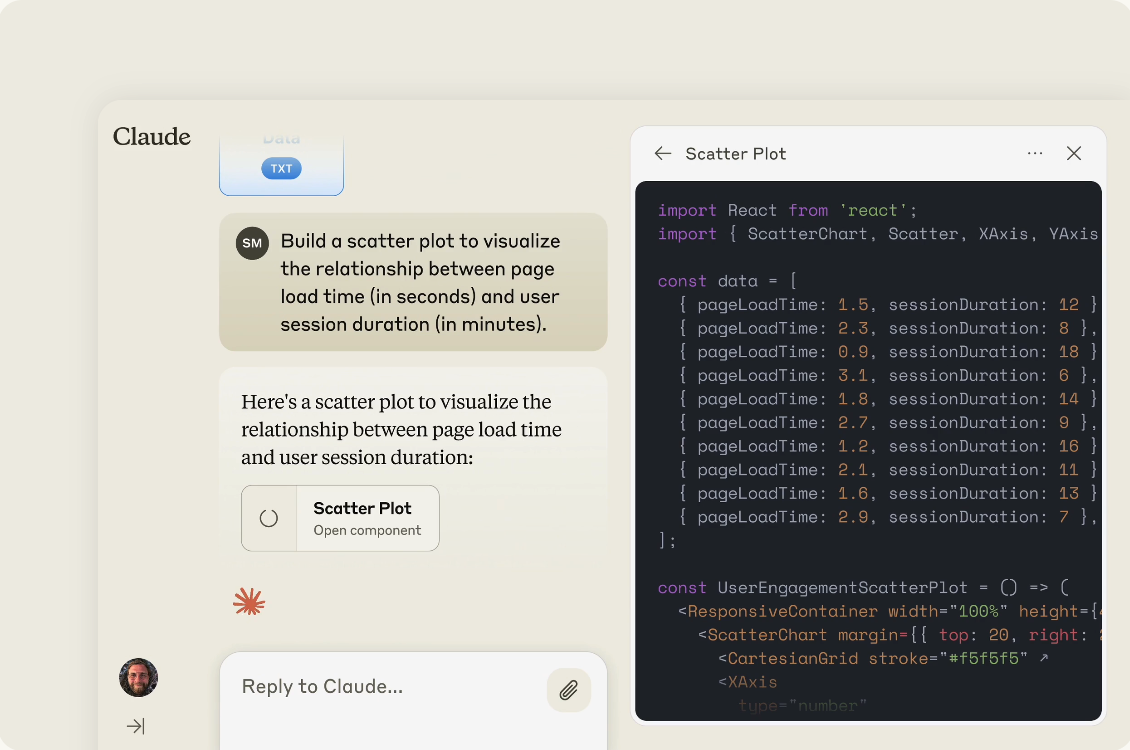Click the back arrow in the Scatter Plot header
Image resolution: width=1130 pixels, height=750 pixels.
pos(662,153)
